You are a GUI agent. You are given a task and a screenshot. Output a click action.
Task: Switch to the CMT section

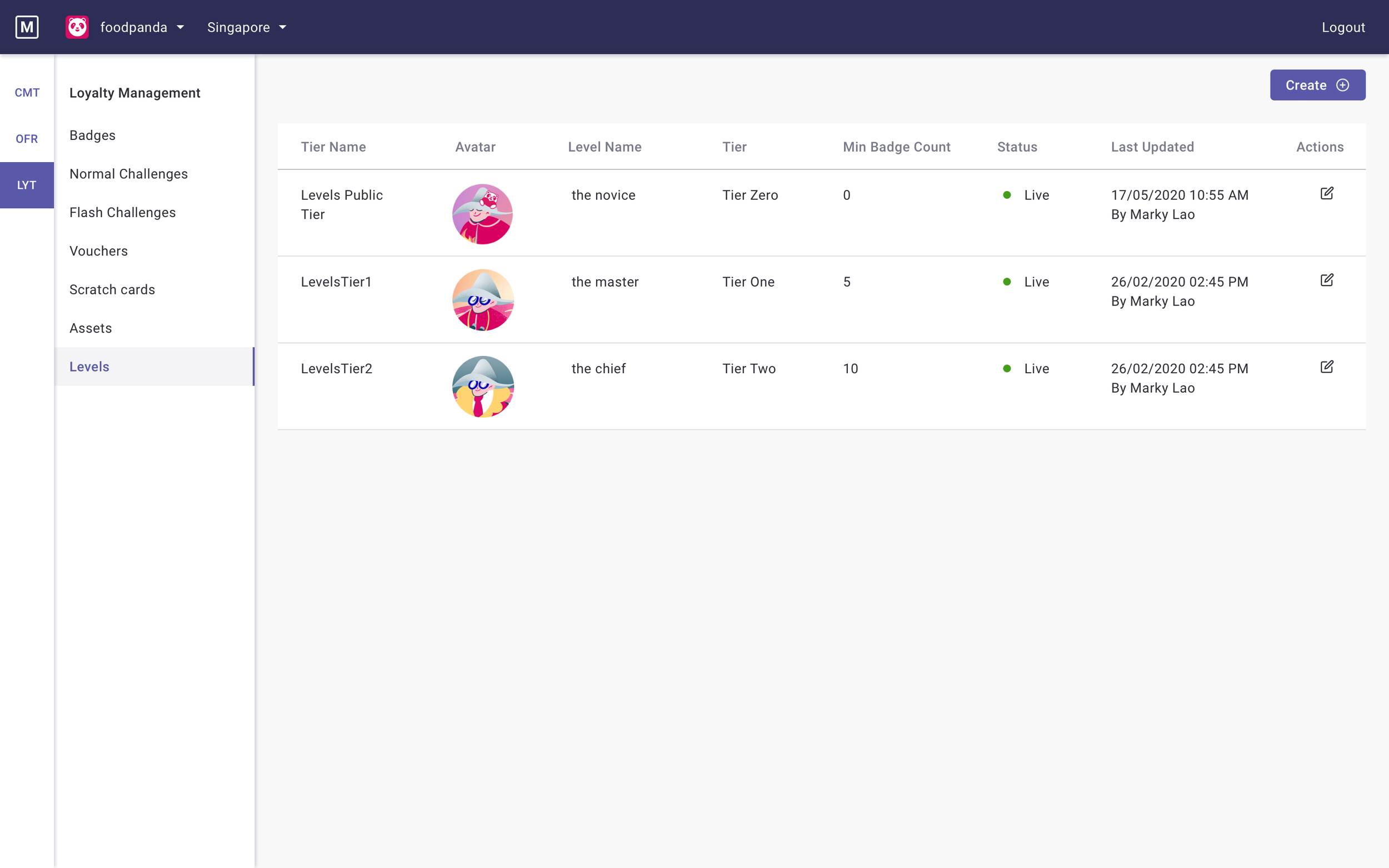[x=27, y=92]
